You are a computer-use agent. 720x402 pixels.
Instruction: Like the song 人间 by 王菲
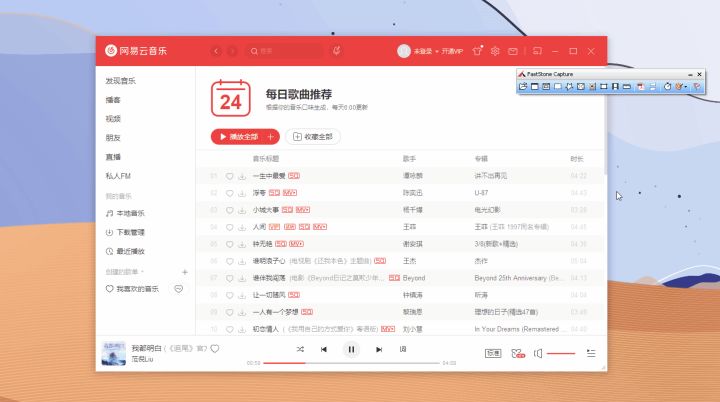(x=229, y=227)
